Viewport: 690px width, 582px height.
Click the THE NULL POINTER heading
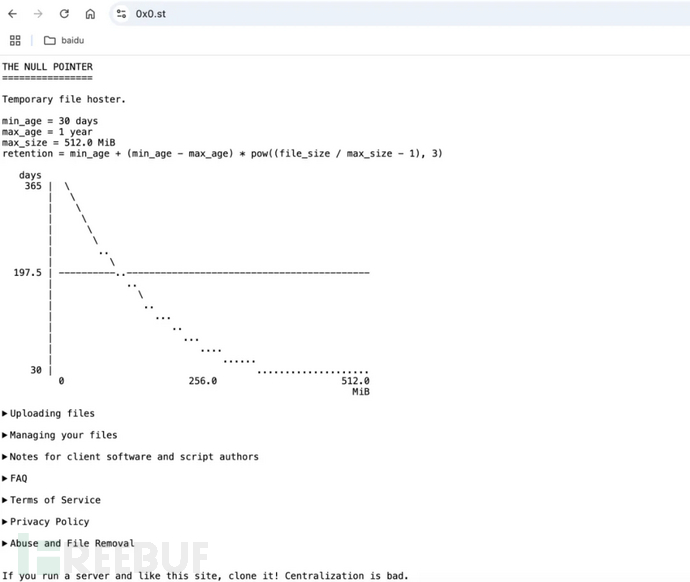48,67
